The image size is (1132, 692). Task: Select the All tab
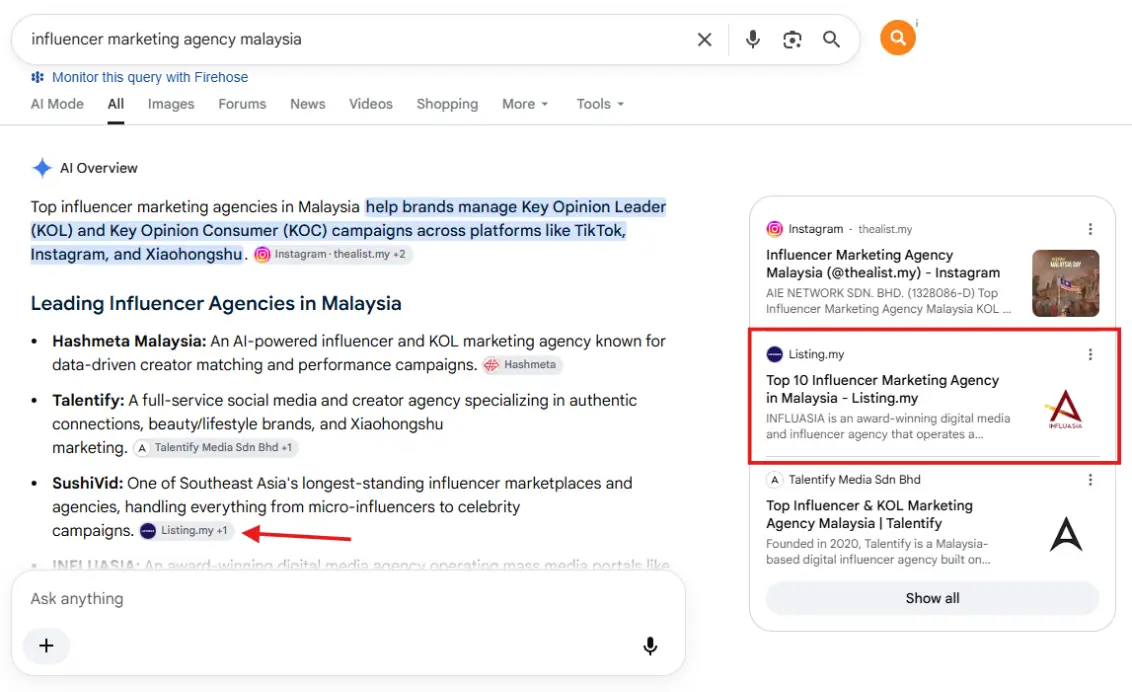[x=116, y=104]
